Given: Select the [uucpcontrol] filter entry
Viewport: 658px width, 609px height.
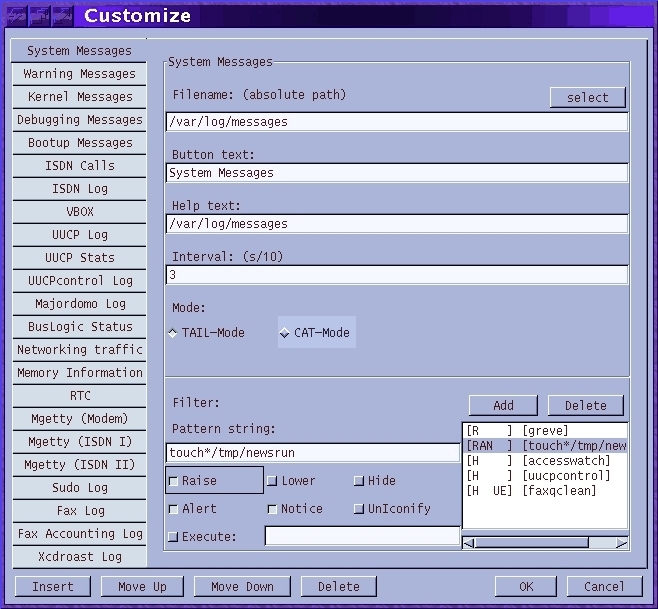Looking at the screenshot, I should click(x=545, y=476).
